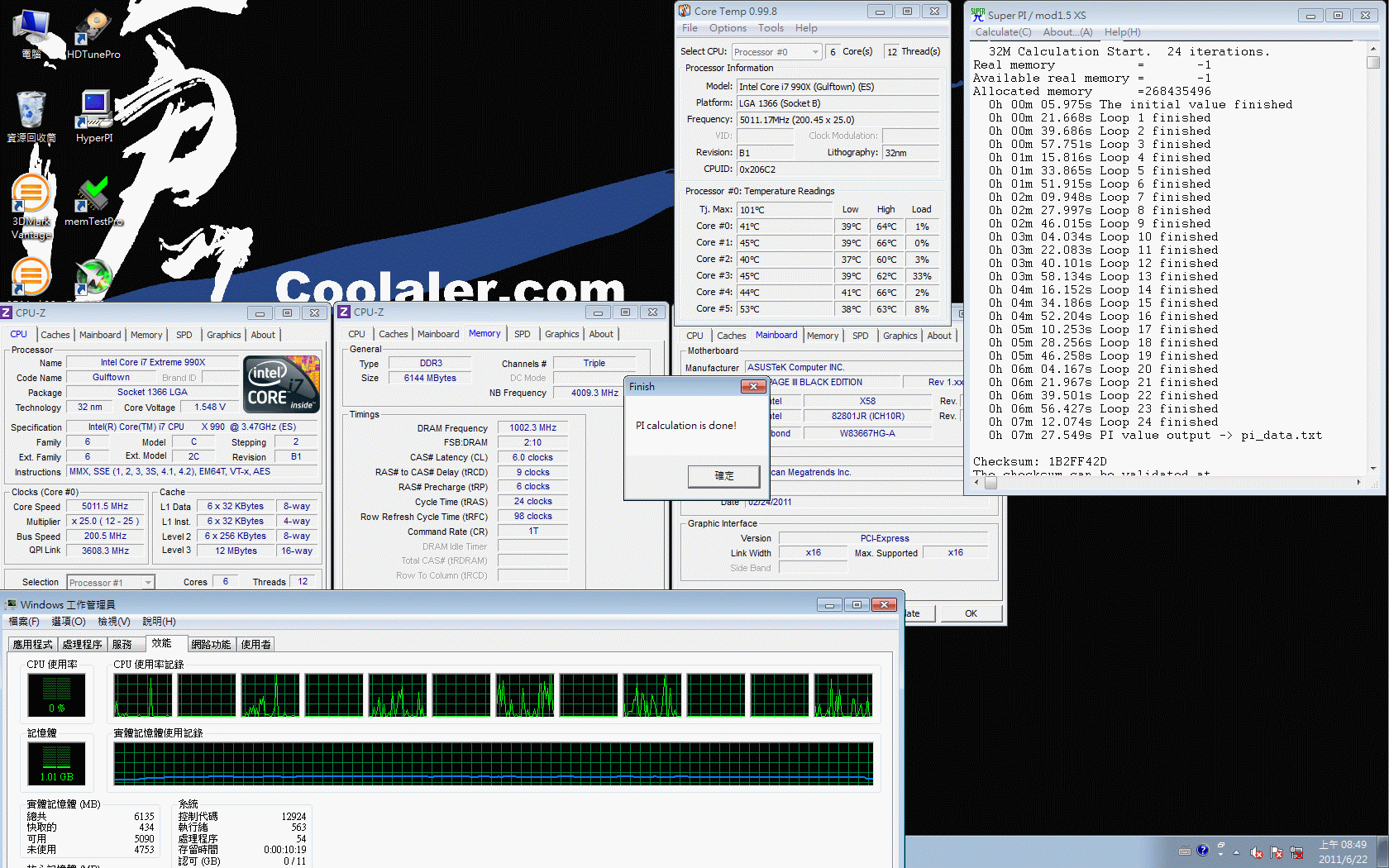
Task: Open Calculate(C) menu in Super PI
Action: [x=1003, y=32]
